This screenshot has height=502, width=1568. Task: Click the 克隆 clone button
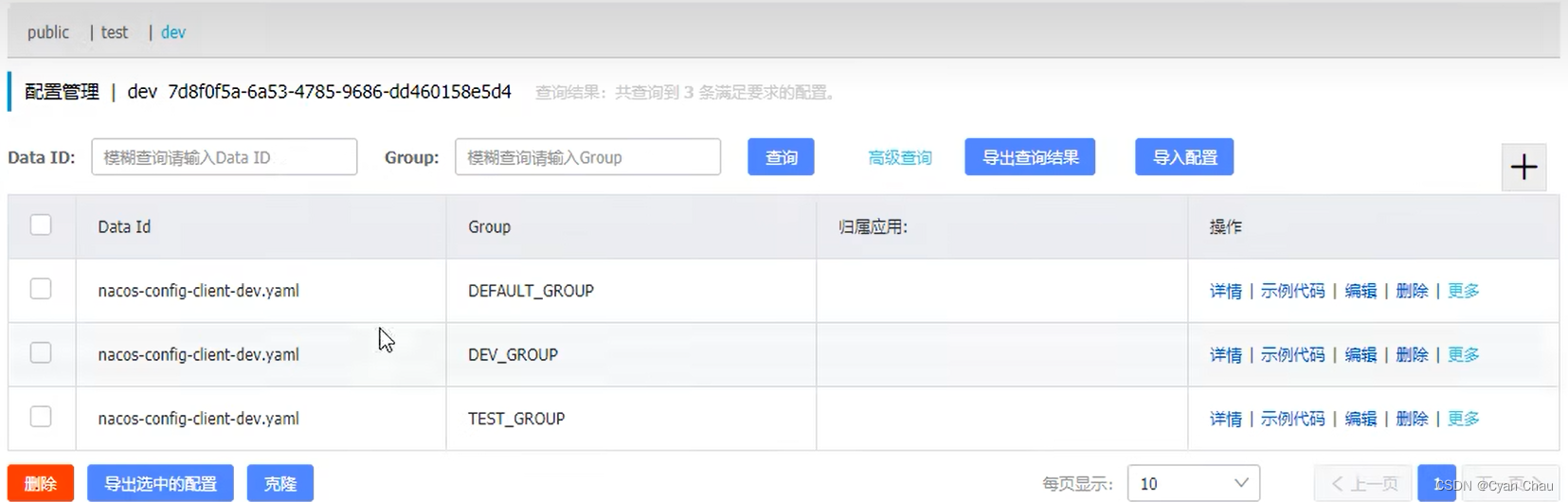[x=280, y=483]
